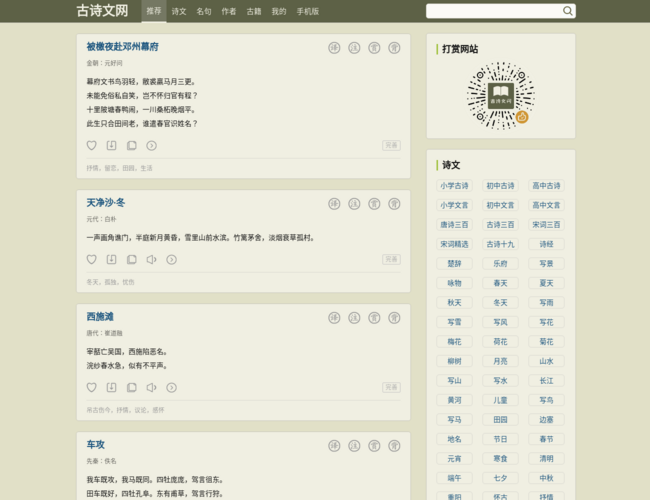
Task: Click the 打赏网站 QR code image
Action: tap(501, 96)
